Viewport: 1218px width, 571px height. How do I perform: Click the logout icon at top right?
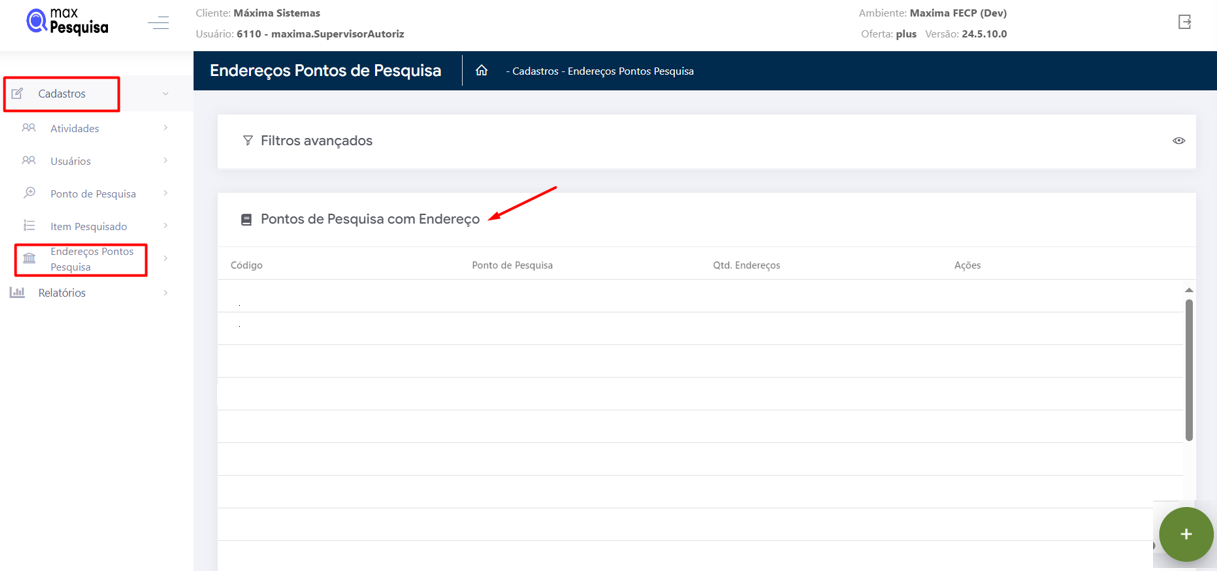[x=1184, y=22]
